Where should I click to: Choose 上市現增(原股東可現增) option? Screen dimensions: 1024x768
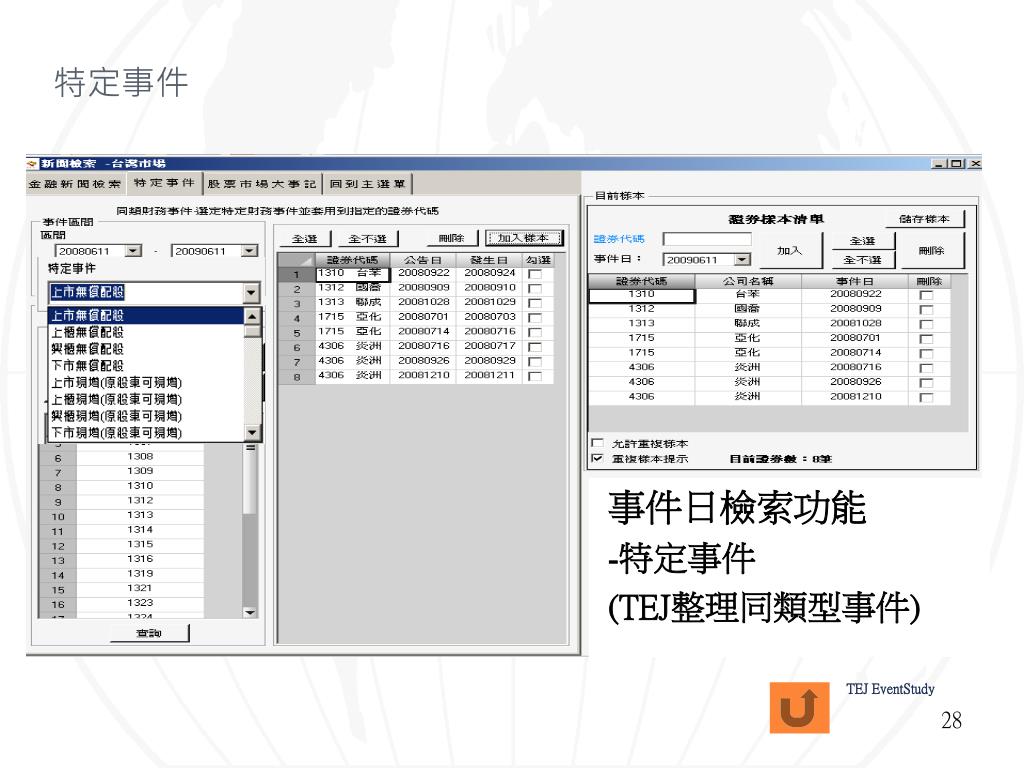[x=146, y=383]
